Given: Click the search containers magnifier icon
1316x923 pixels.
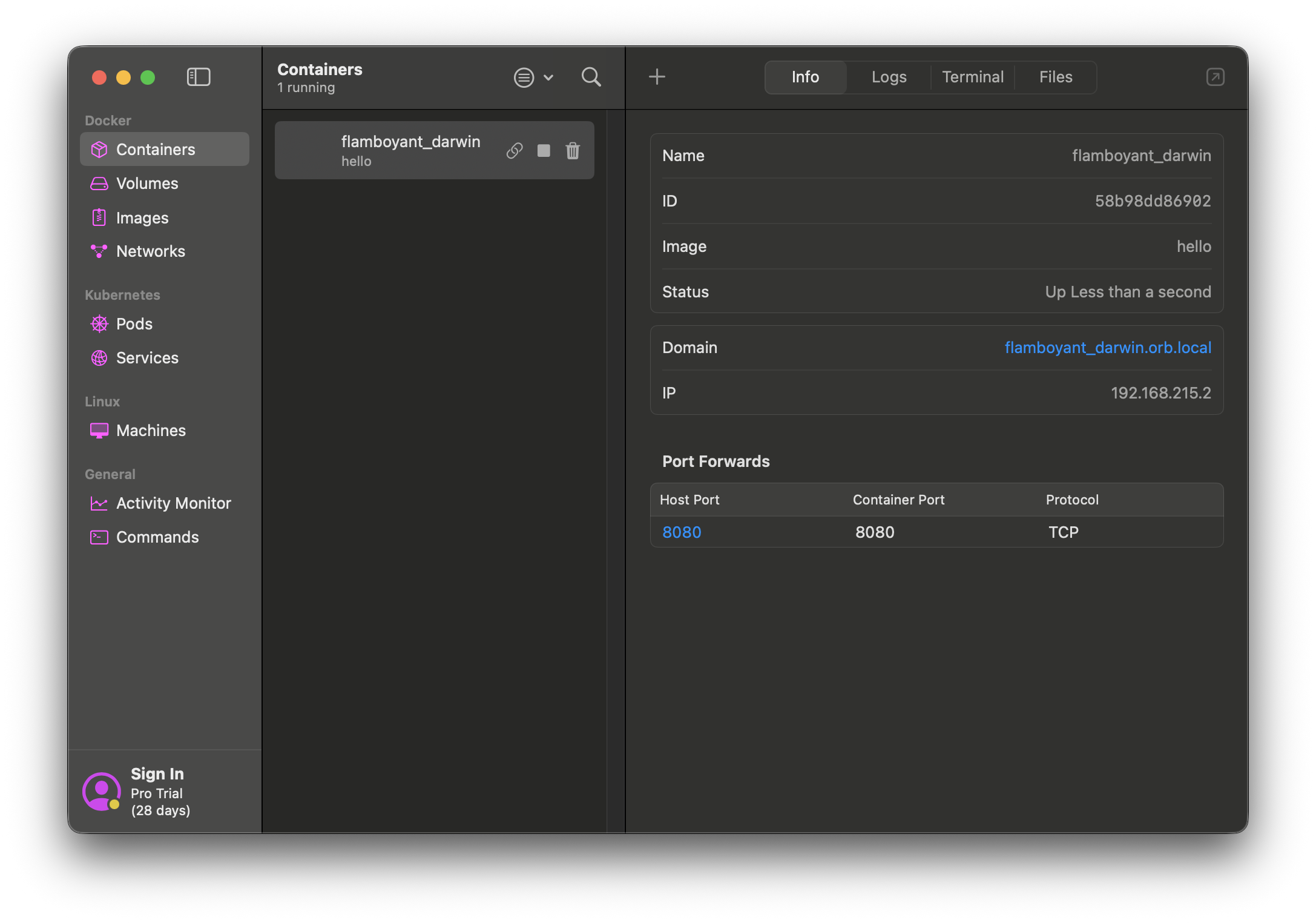Looking at the screenshot, I should [x=591, y=77].
